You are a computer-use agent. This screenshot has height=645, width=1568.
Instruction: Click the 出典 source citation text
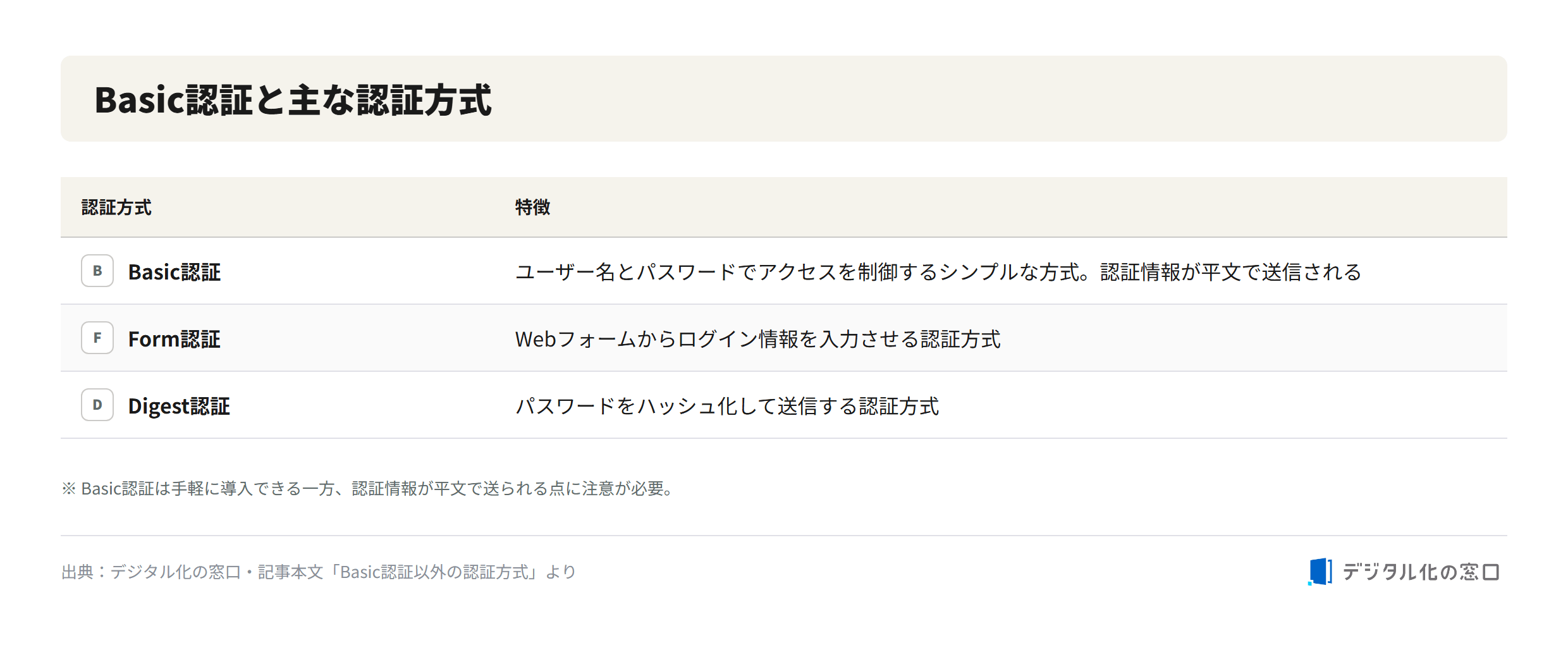(319, 572)
